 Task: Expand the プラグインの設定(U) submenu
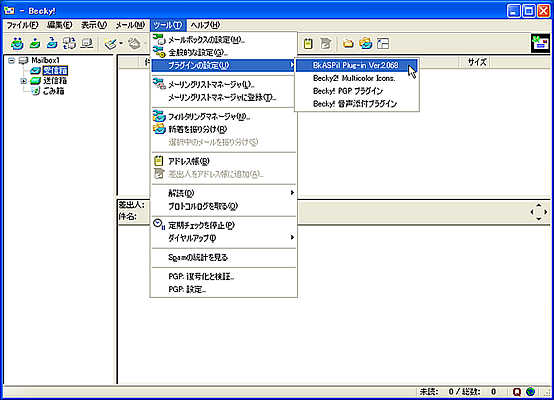click(x=223, y=65)
